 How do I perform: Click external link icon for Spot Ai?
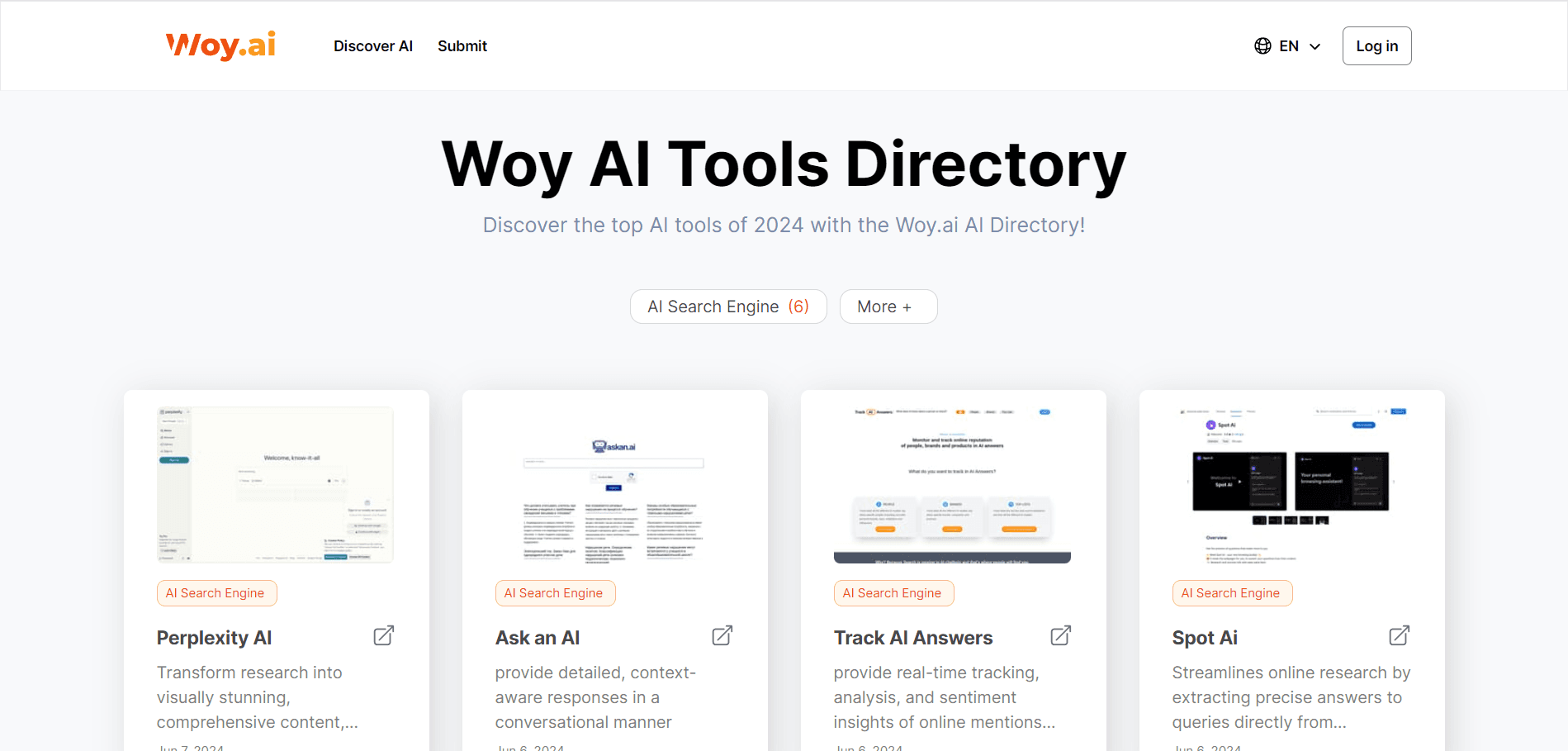coord(1400,635)
